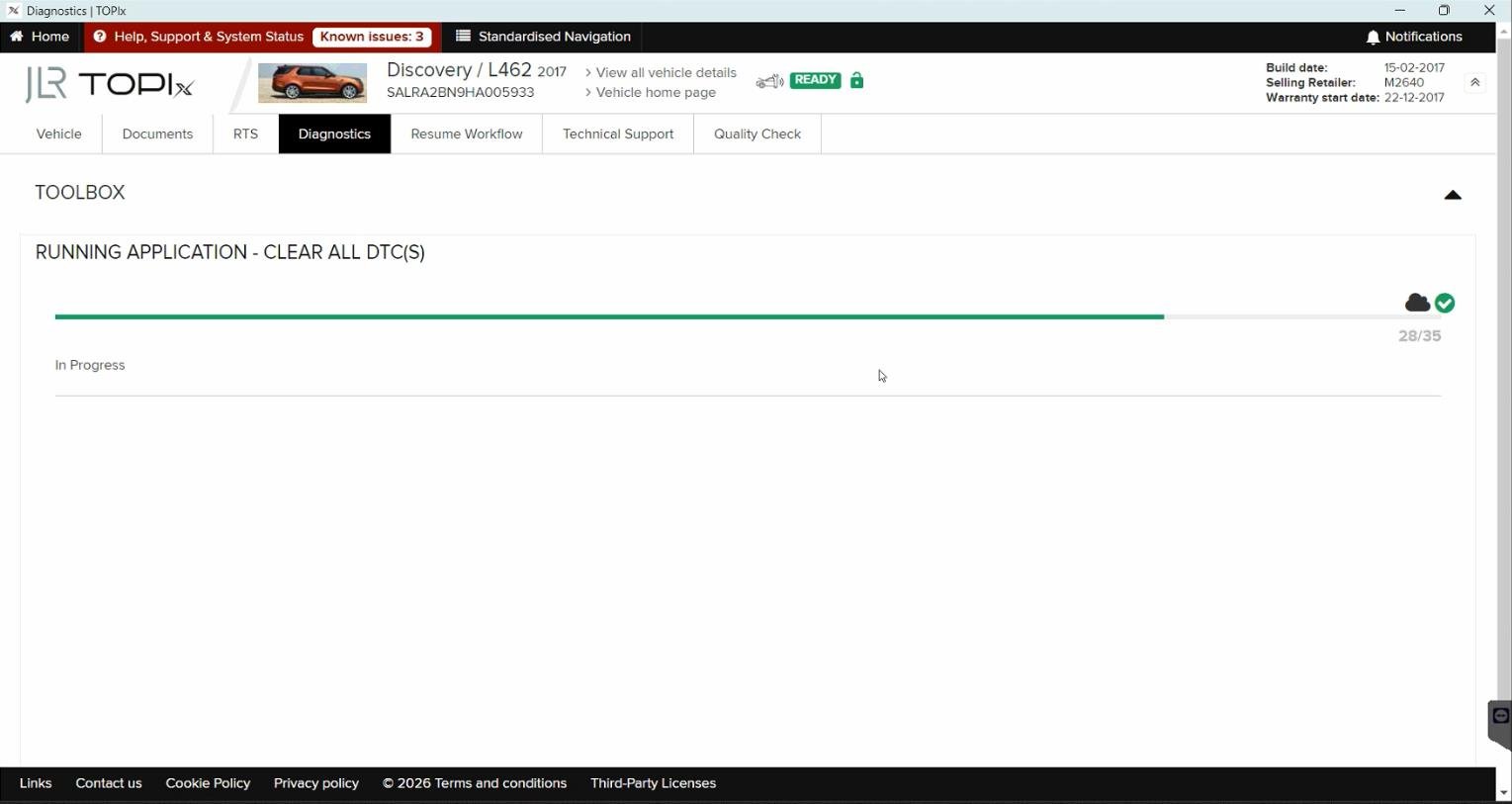1512x804 pixels.
Task: Click the Known issues: 3 badge
Action: coord(372,37)
